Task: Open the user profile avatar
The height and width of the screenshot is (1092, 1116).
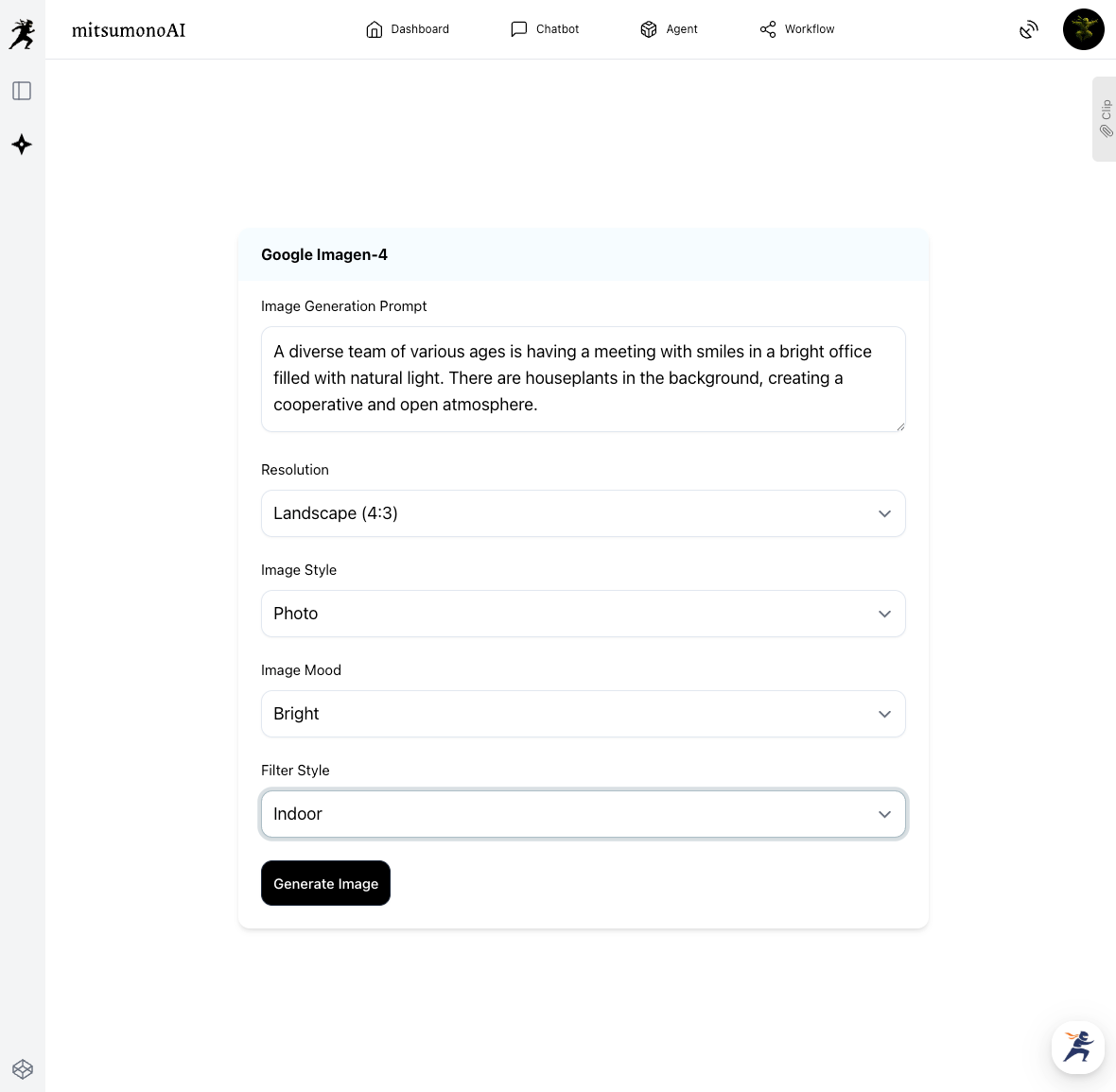Action: [1083, 29]
